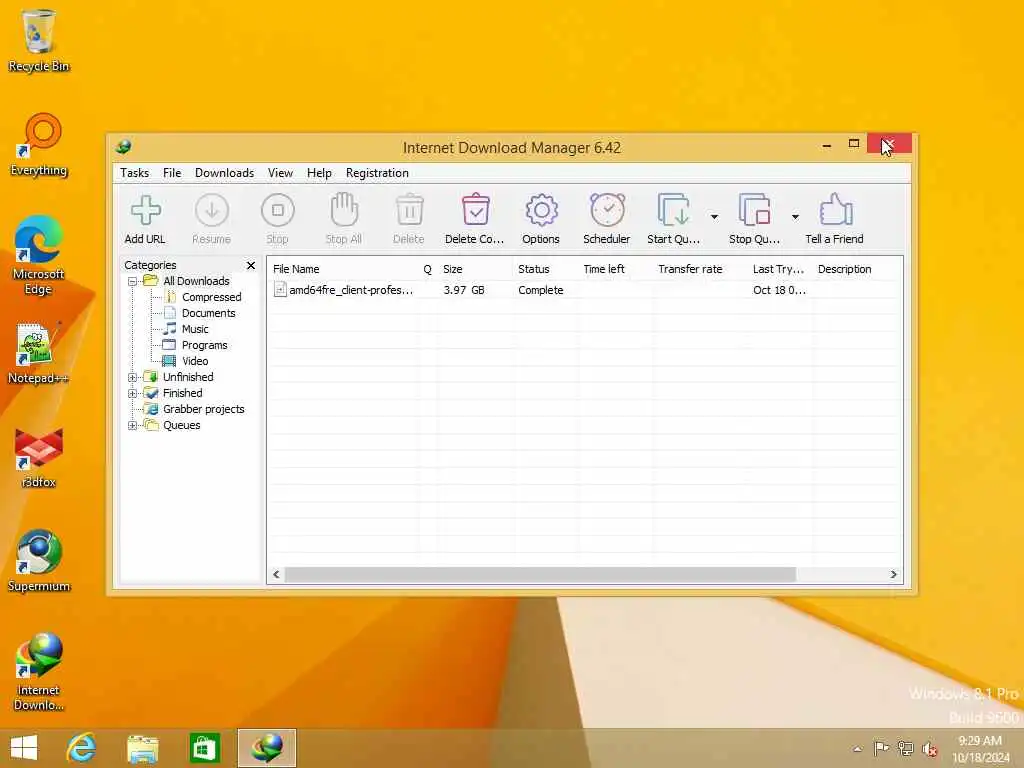Select the Notepad++ desktop shortcut

(x=39, y=353)
